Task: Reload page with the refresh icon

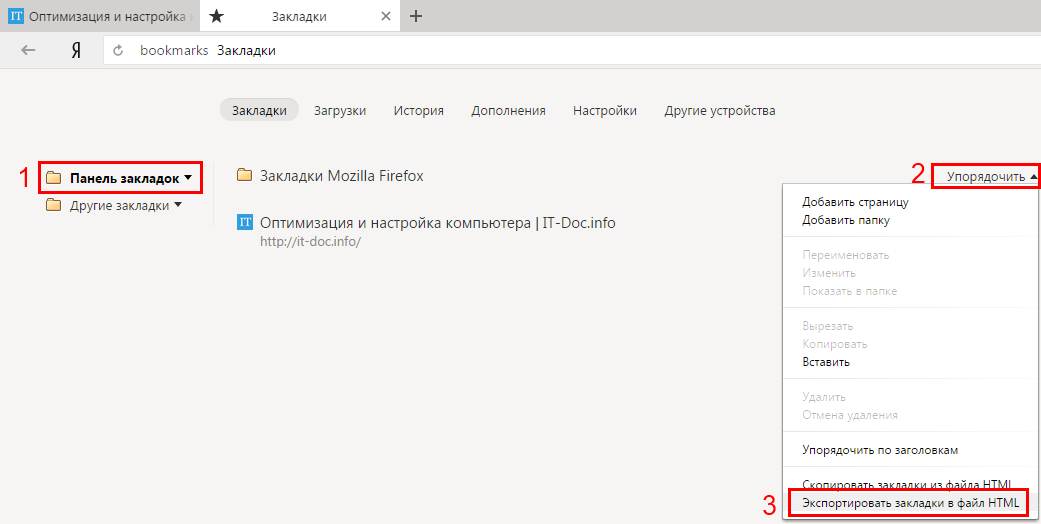Action: point(119,50)
